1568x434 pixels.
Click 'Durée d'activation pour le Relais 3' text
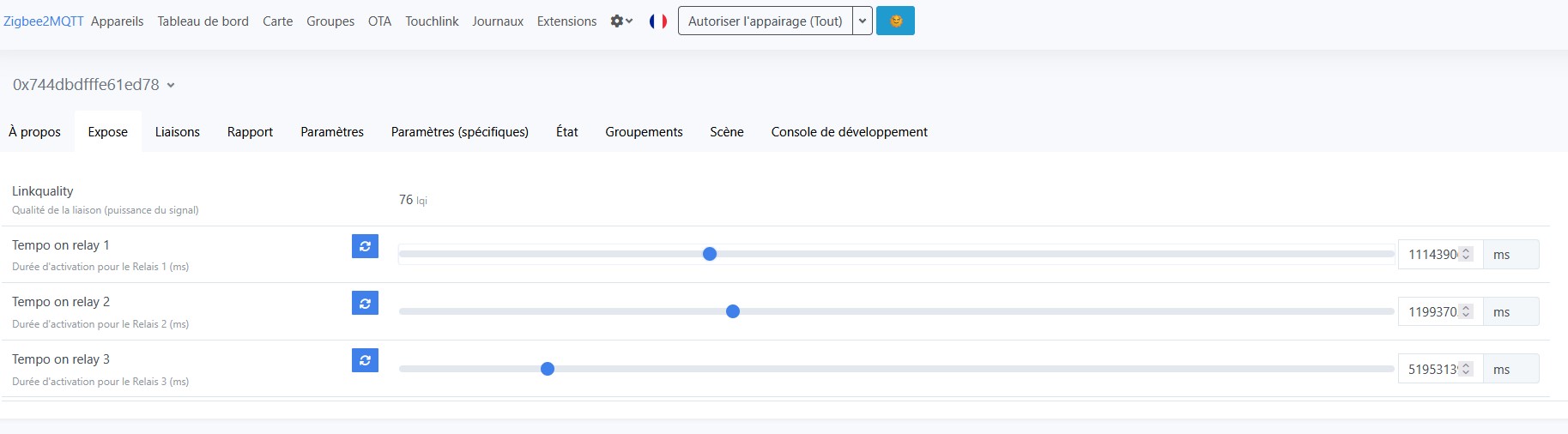click(100, 382)
